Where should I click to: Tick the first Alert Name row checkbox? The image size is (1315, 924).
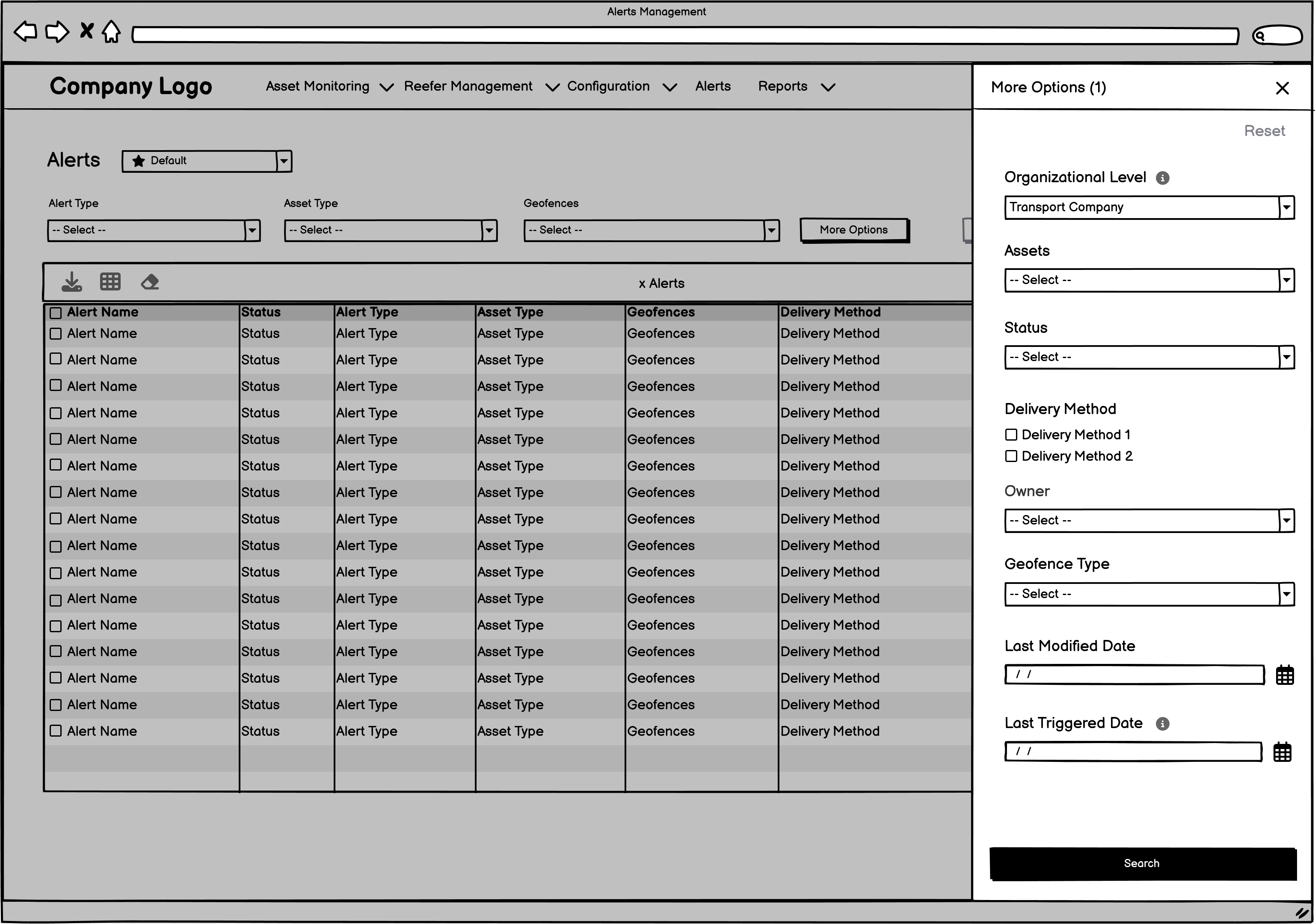click(56, 333)
